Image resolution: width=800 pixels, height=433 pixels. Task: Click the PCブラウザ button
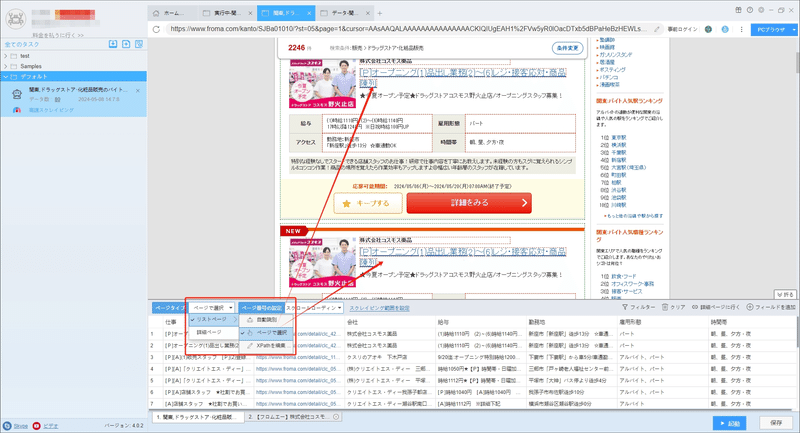tap(770, 30)
